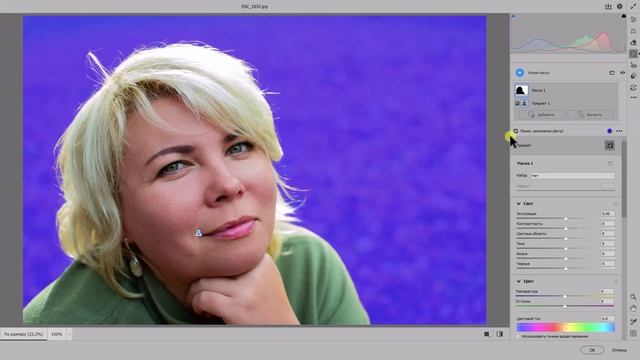Click the Subtract (Вычесть) mask button
Screen dimensions: 640x360
click(590, 115)
